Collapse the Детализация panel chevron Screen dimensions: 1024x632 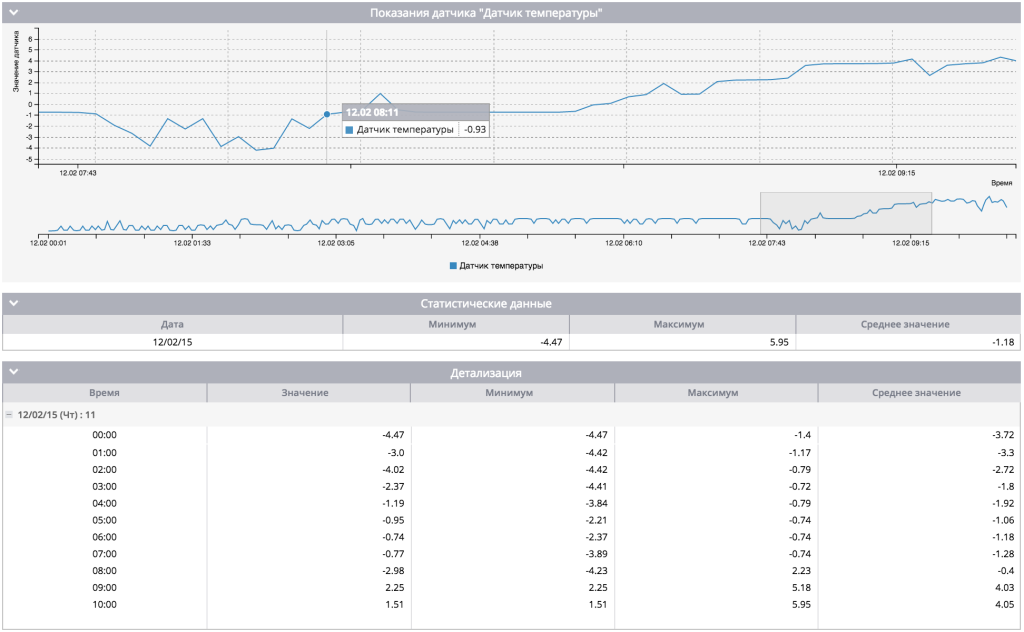(x=14, y=373)
